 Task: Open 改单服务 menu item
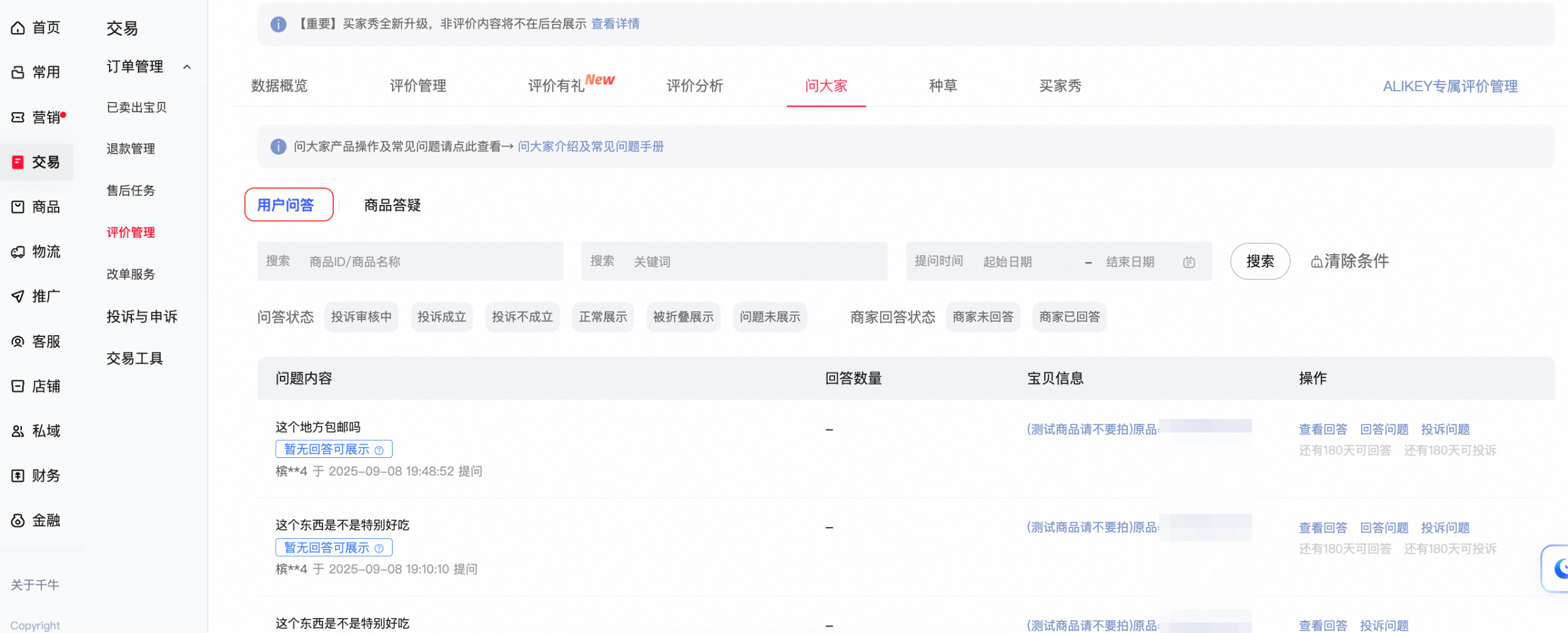click(x=131, y=275)
